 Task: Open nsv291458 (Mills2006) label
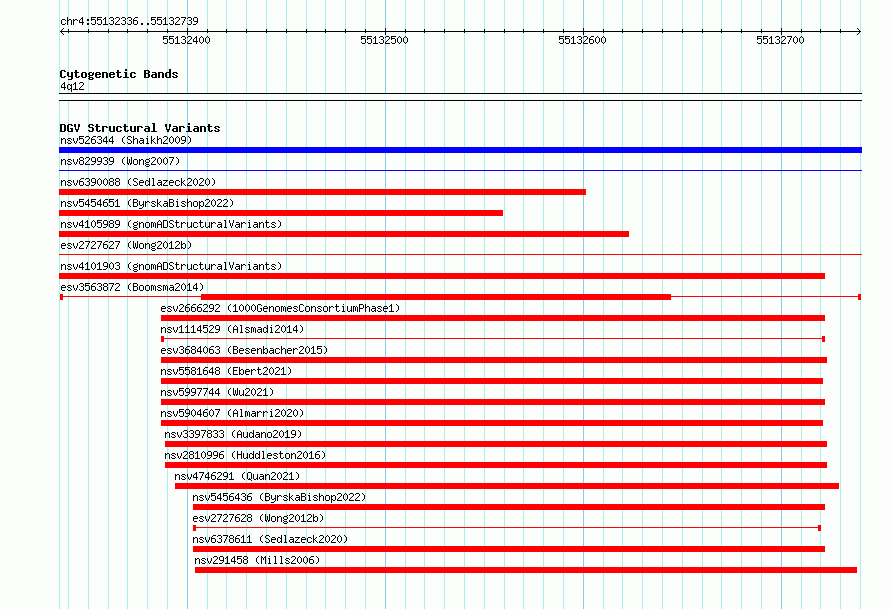click(257, 560)
